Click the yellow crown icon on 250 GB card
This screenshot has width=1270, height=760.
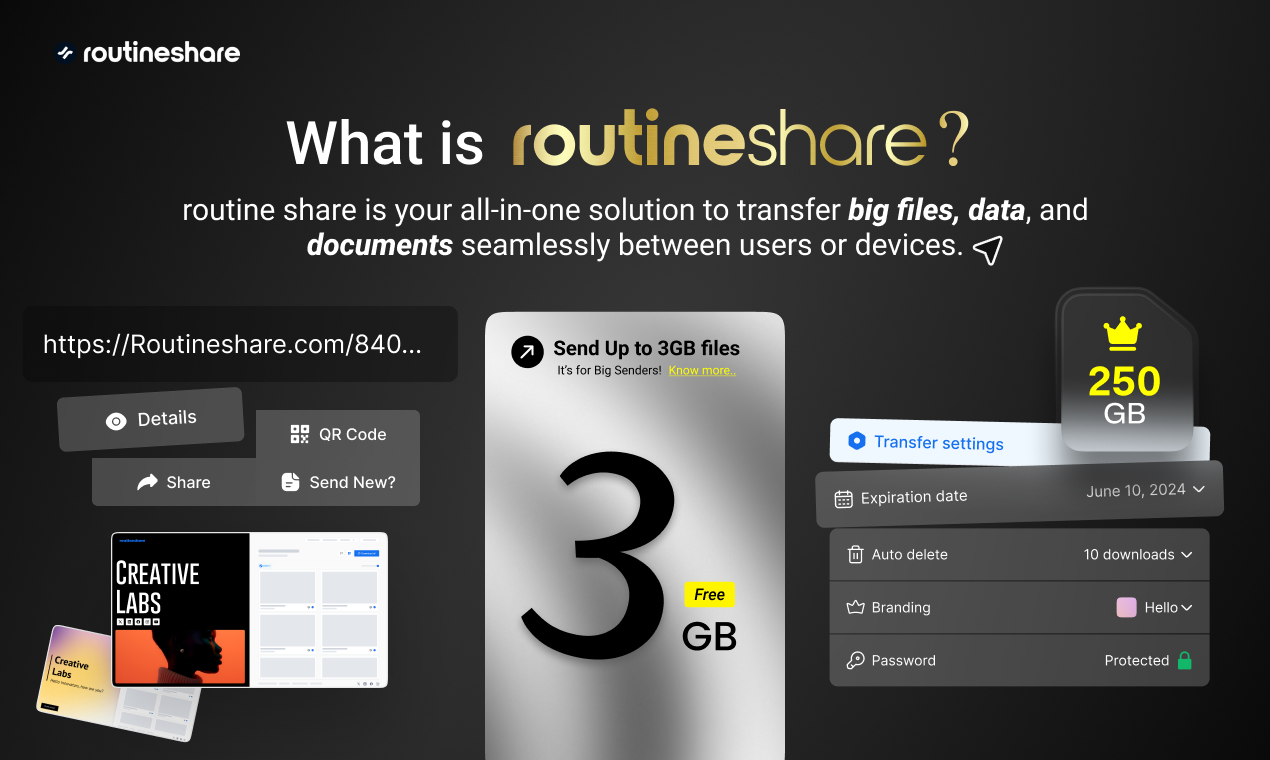tap(1124, 334)
